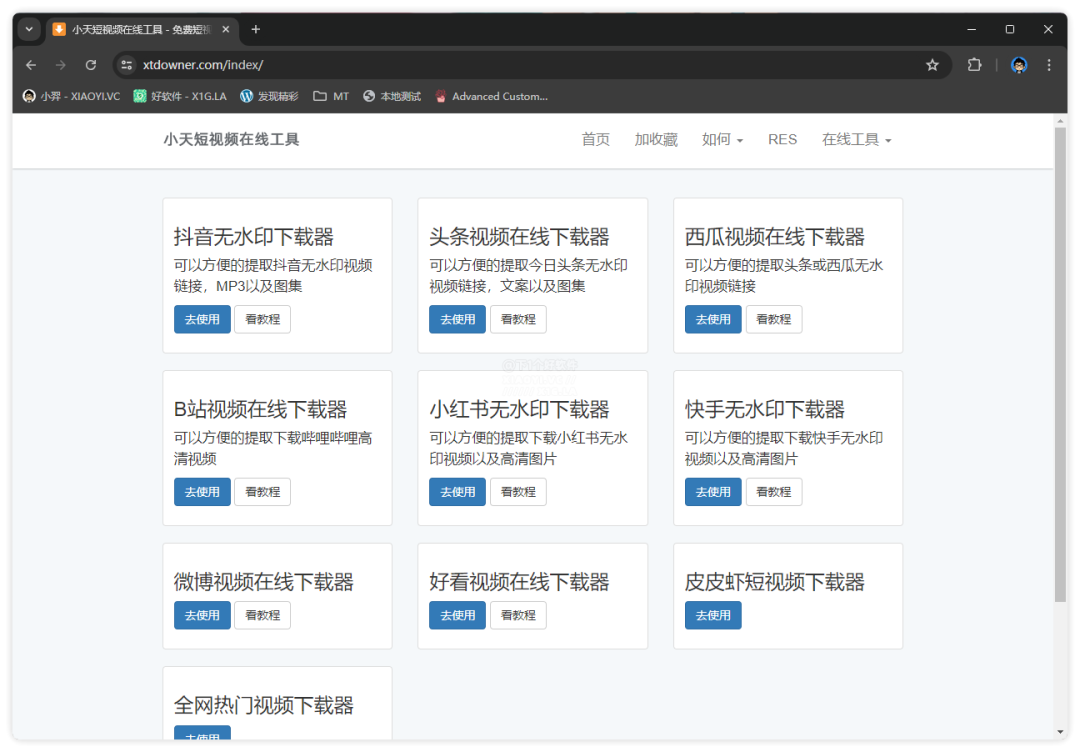Open the 好软件 - X1G.LA bookmark
The height and width of the screenshot is (752, 1080).
(180, 97)
